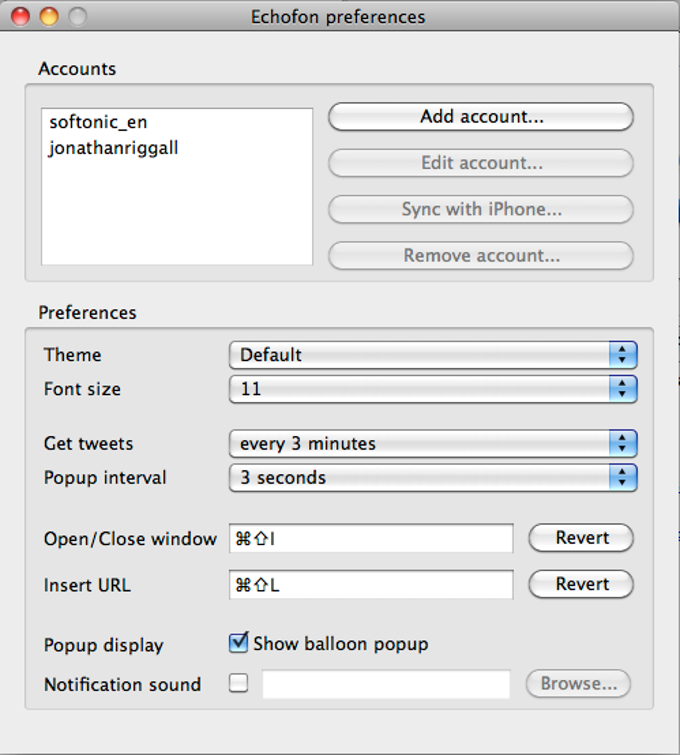Screen dimensions: 680x755
Task: Expand the Font size dropdown
Action: [432, 389]
